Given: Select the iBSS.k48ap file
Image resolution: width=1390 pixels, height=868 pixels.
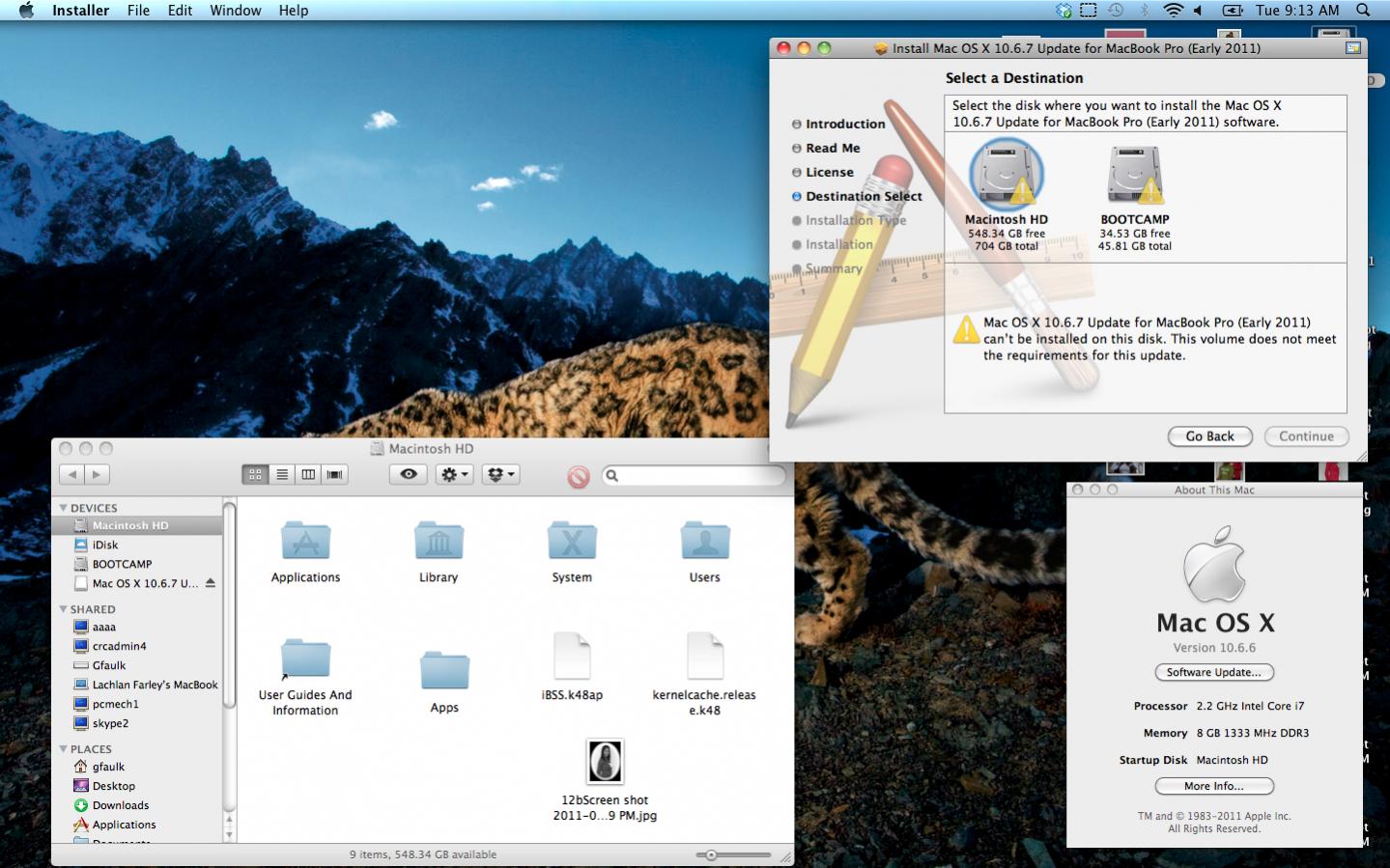Looking at the screenshot, I should coord(572,657).
